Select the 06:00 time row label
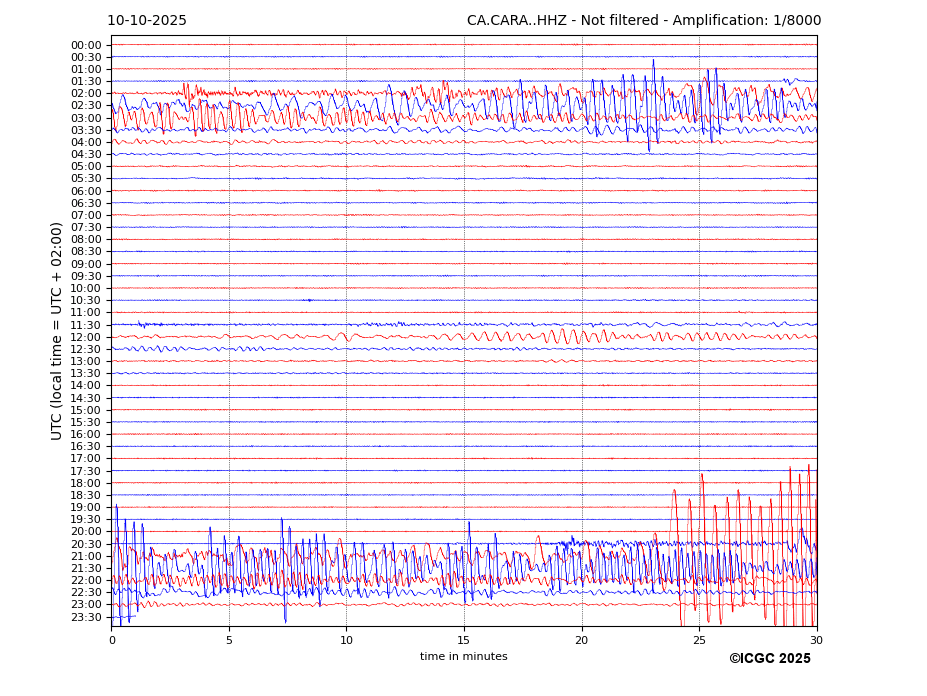 click(86, 191)
